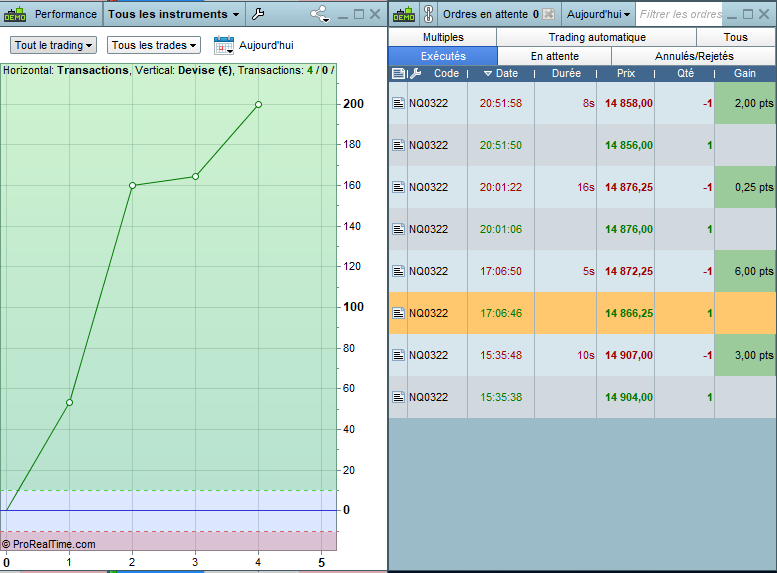This screenshot has height=573, width=777.
Task: Click price 14 856,00 cell
Action: [x=625, y=145]
